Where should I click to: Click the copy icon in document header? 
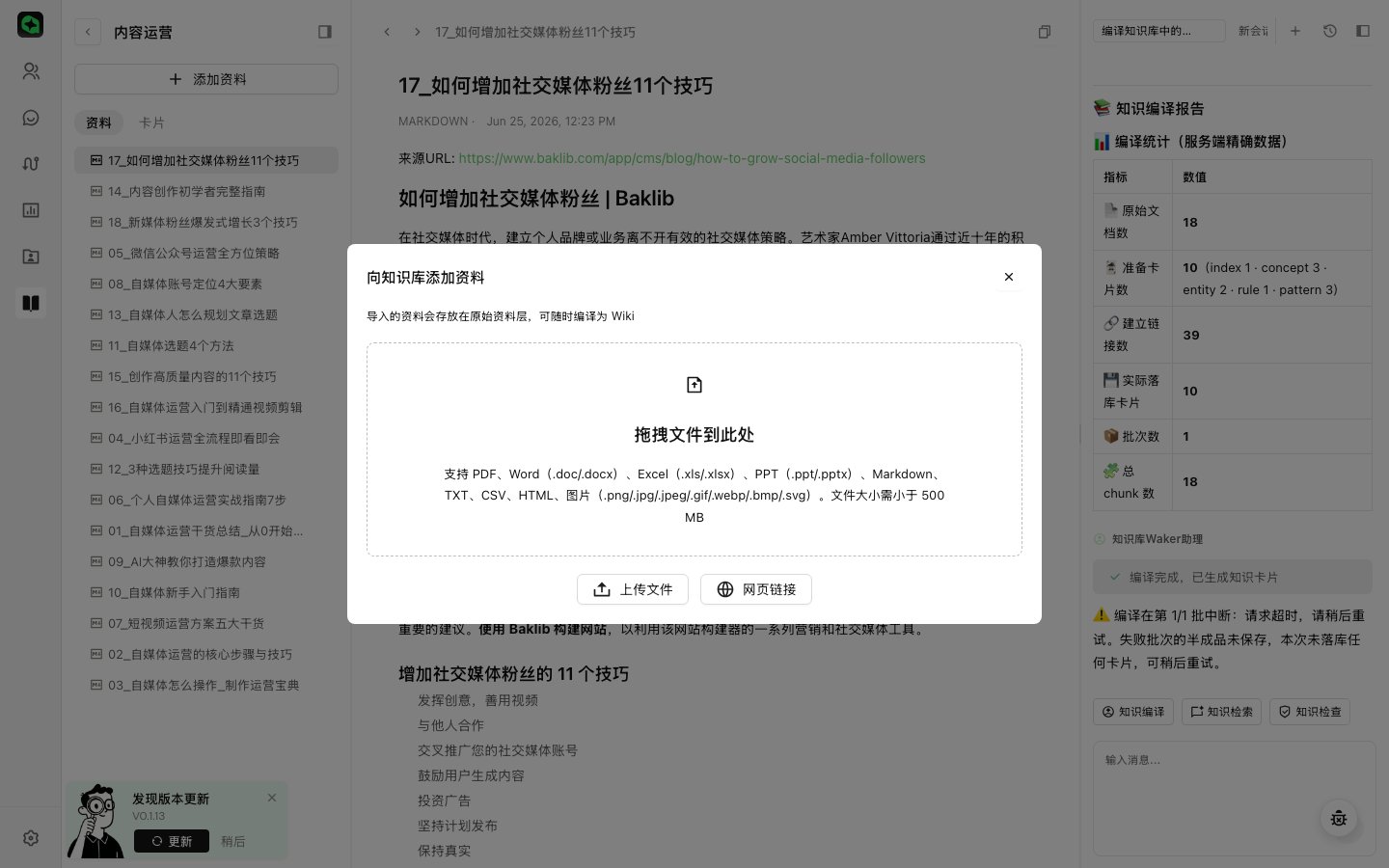1045,32
